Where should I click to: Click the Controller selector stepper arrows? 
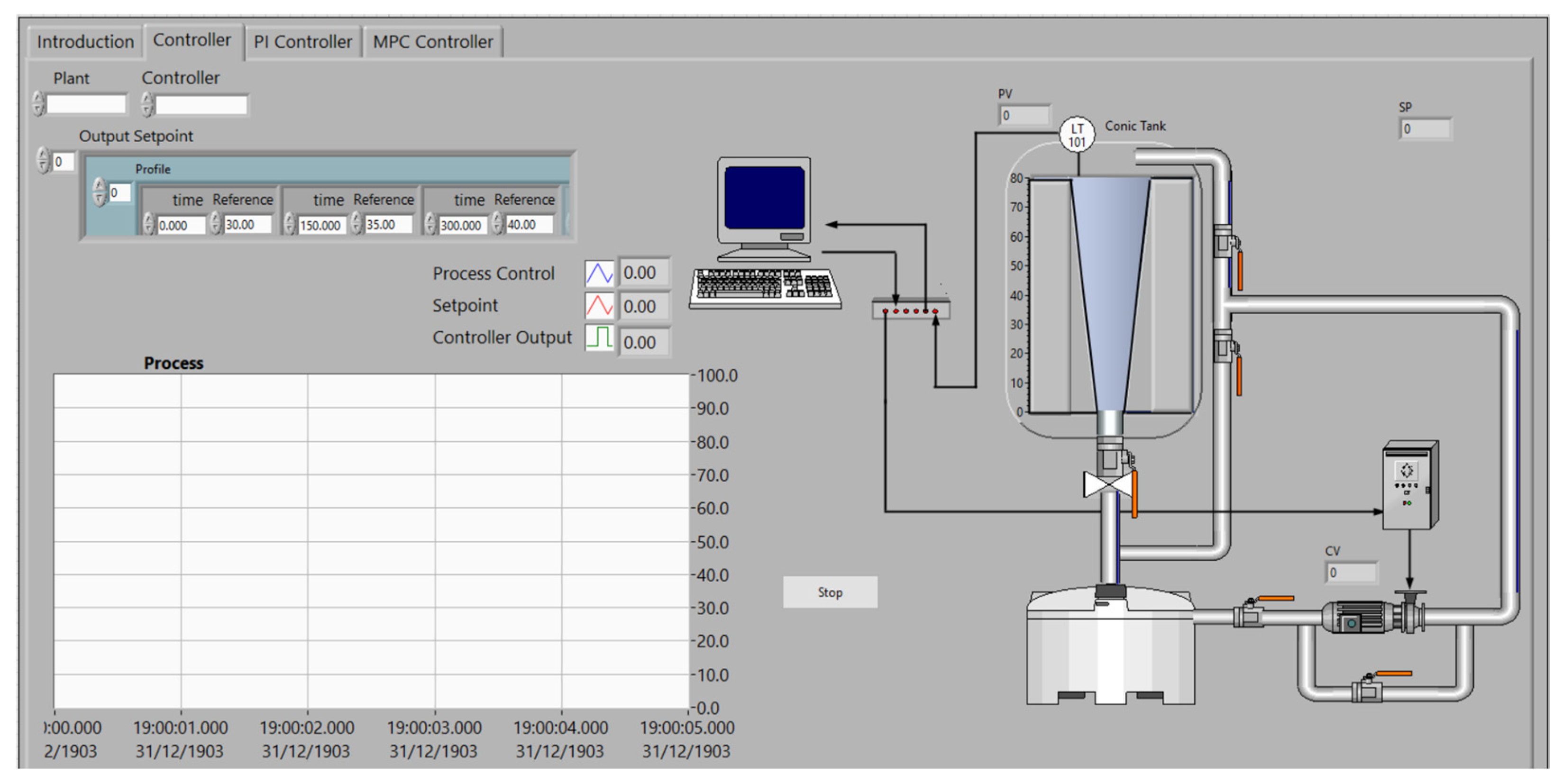[x=147, y=104]
